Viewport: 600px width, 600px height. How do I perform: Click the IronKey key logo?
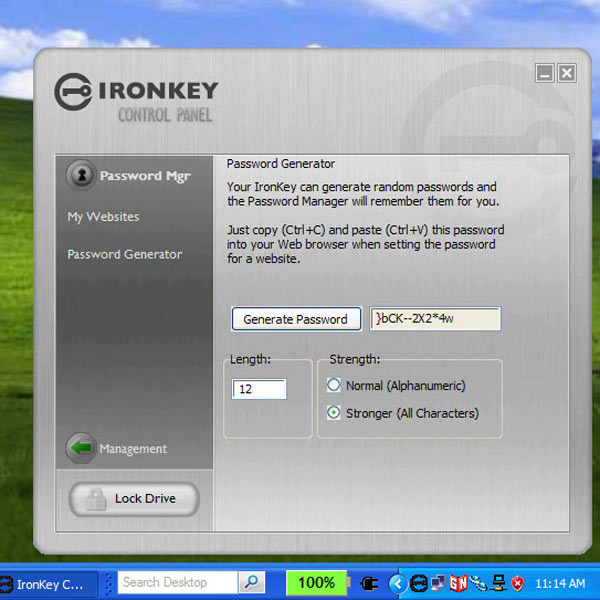73,91
